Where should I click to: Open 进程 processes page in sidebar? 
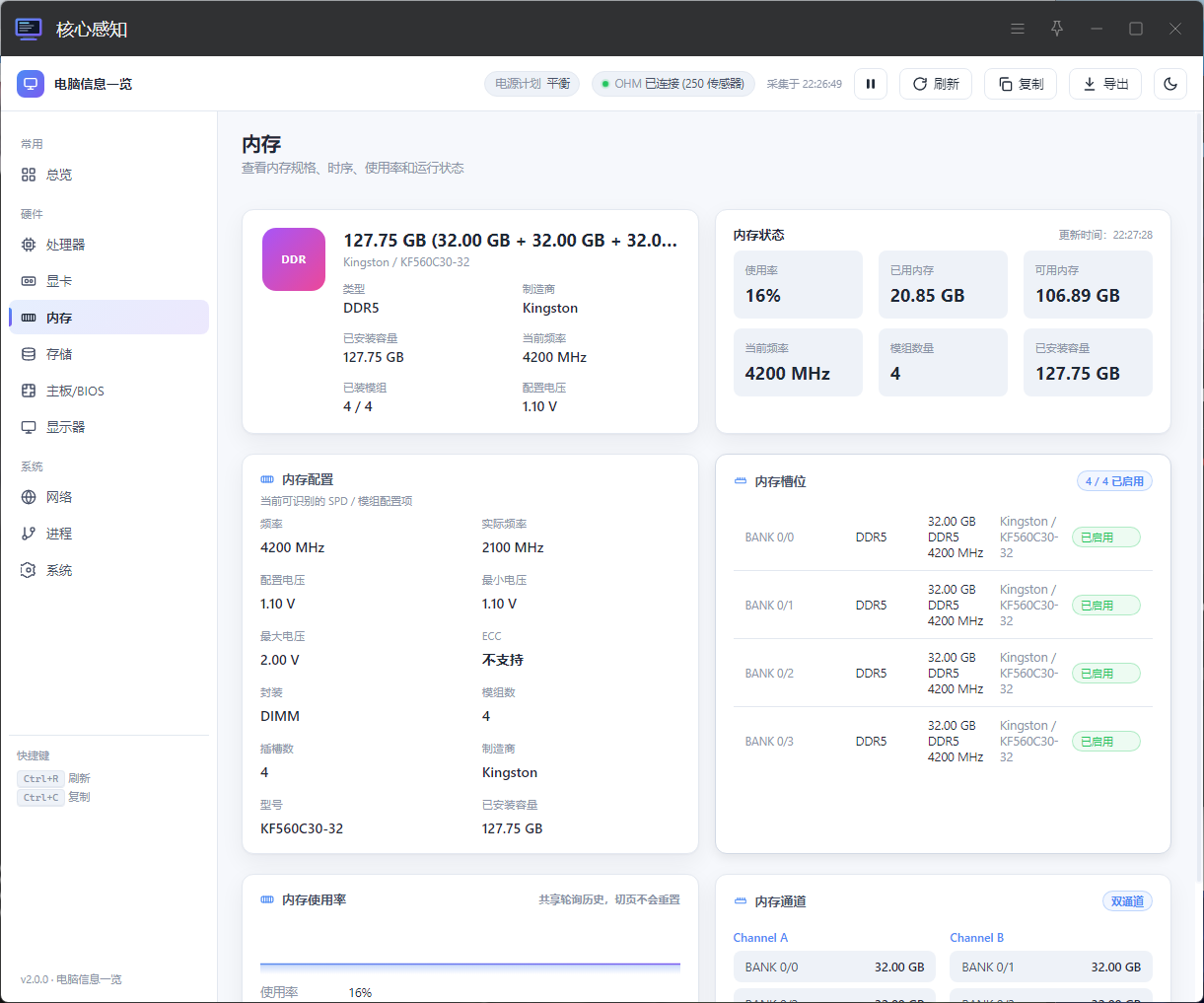click(108, 534)
